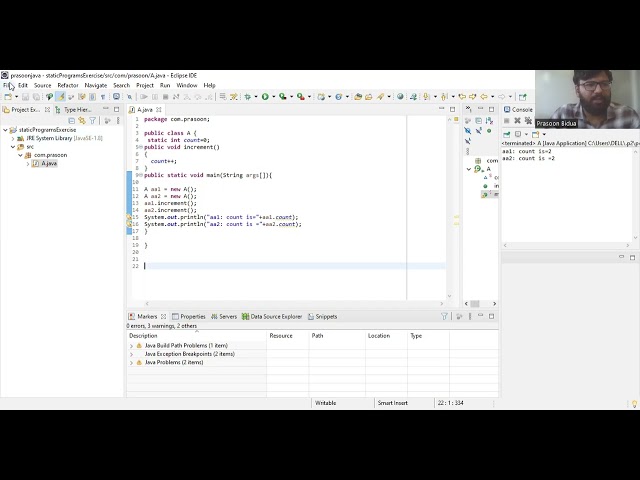640x480 pixels.
Task: Switch to the Properties tab
Action: click(189, 316)
